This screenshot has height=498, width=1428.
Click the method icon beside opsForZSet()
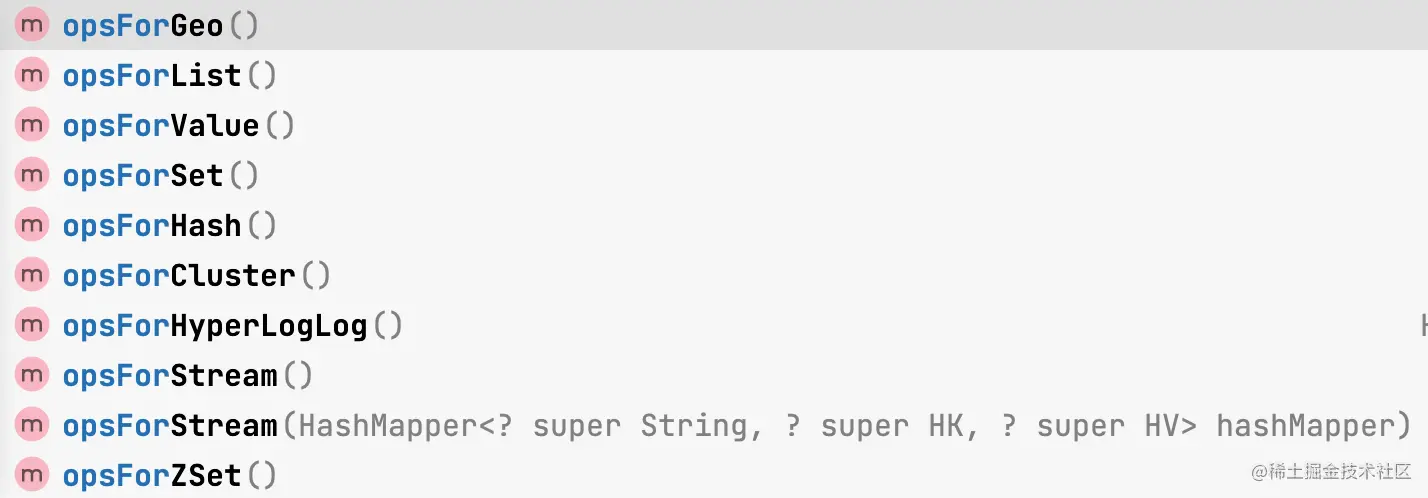click(x=32, y=475)
